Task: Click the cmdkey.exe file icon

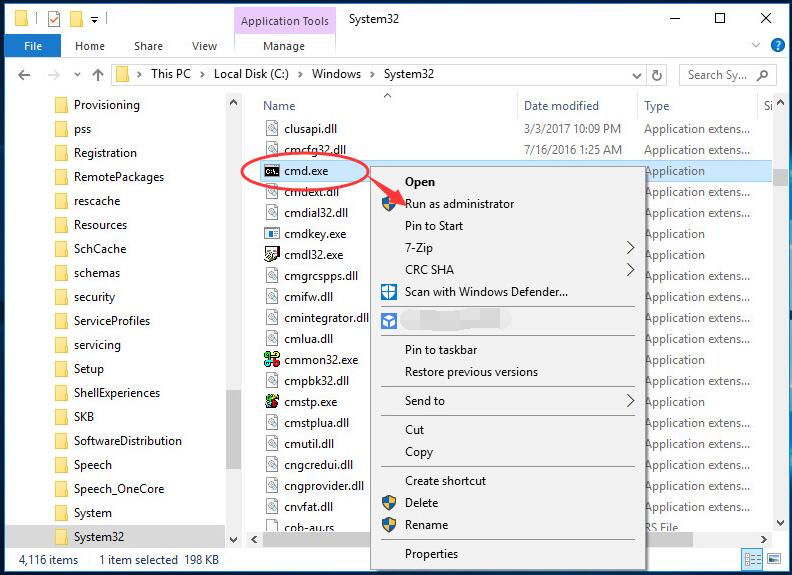Action: tap(272, 234)
